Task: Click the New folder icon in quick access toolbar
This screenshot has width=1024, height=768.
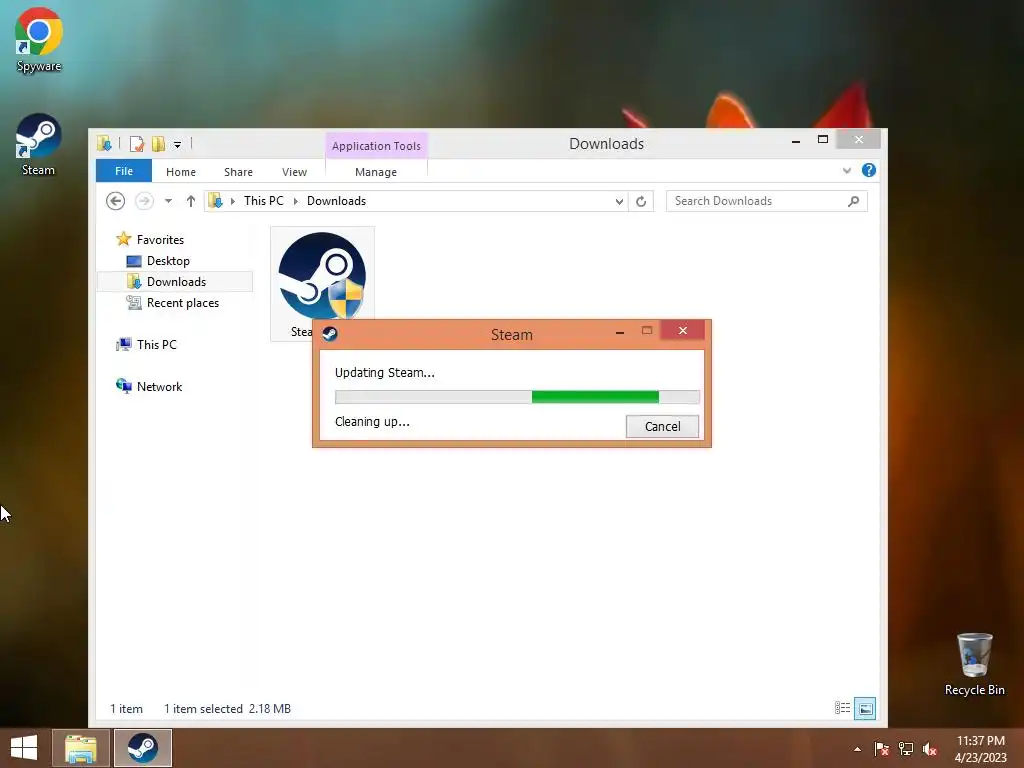Action: (x=158, y=144)
